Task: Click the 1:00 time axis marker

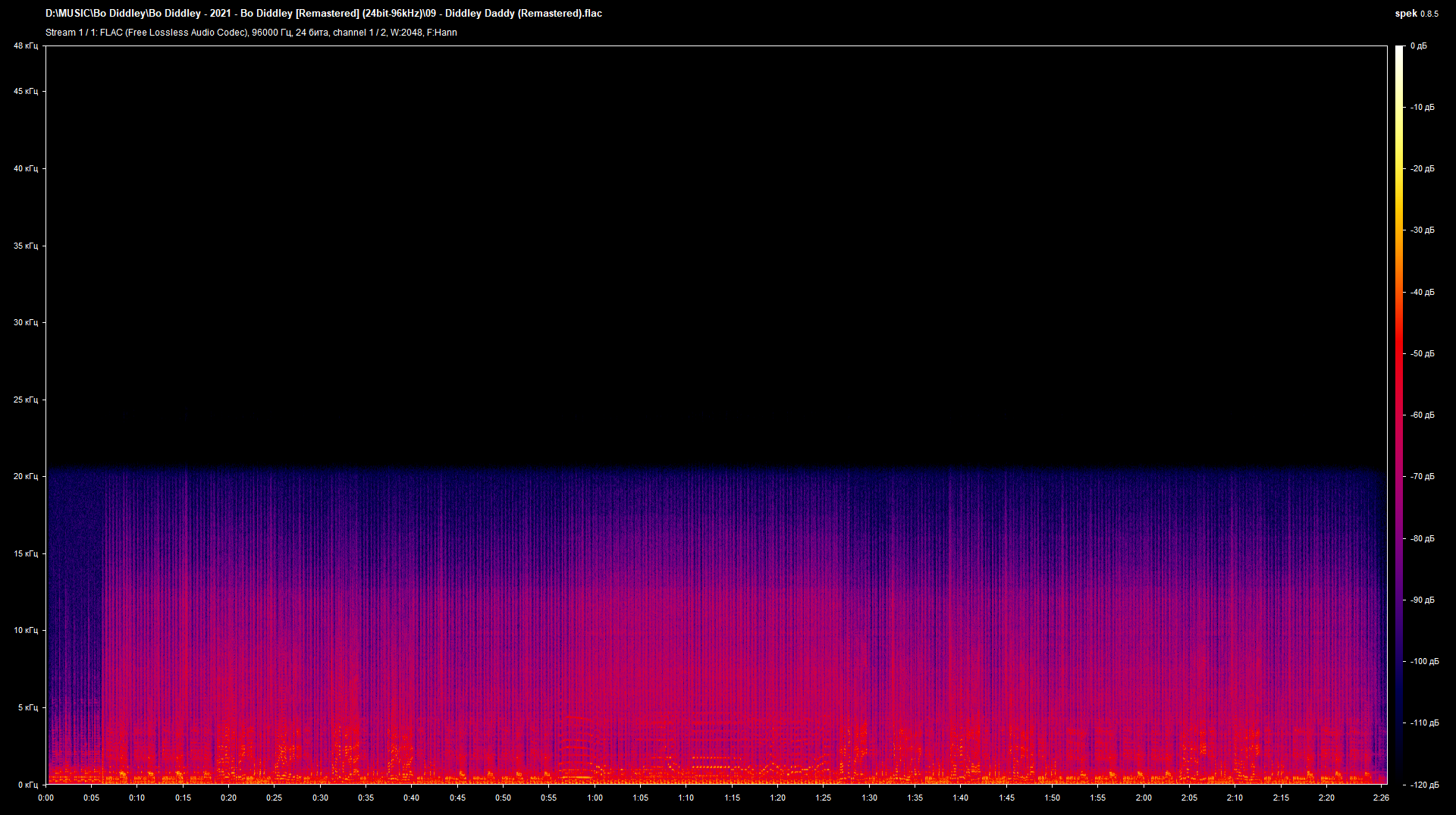Action: click(595, 798)
